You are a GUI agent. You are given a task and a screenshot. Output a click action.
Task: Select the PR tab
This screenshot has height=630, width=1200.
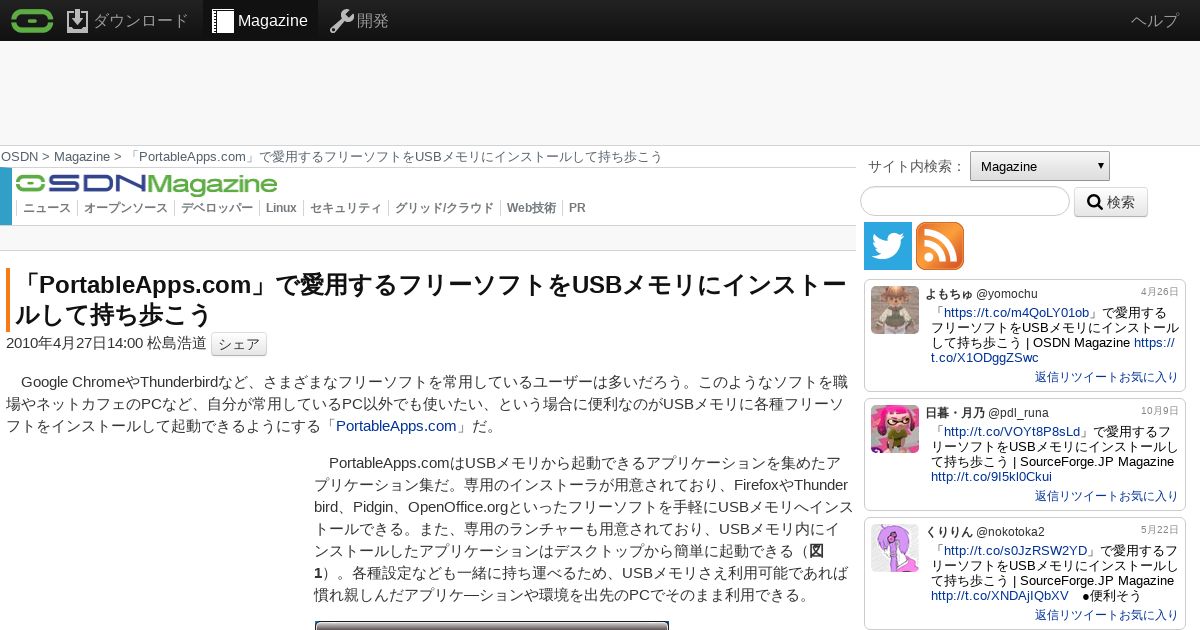coord(577,208)
